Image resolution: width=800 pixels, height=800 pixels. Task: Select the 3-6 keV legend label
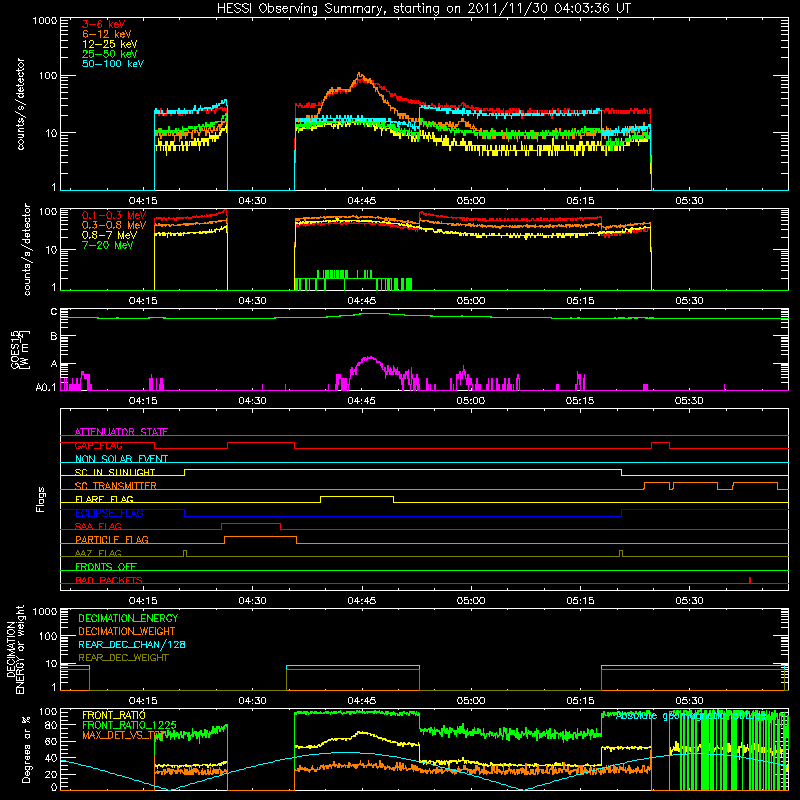(x=104, y=24)
